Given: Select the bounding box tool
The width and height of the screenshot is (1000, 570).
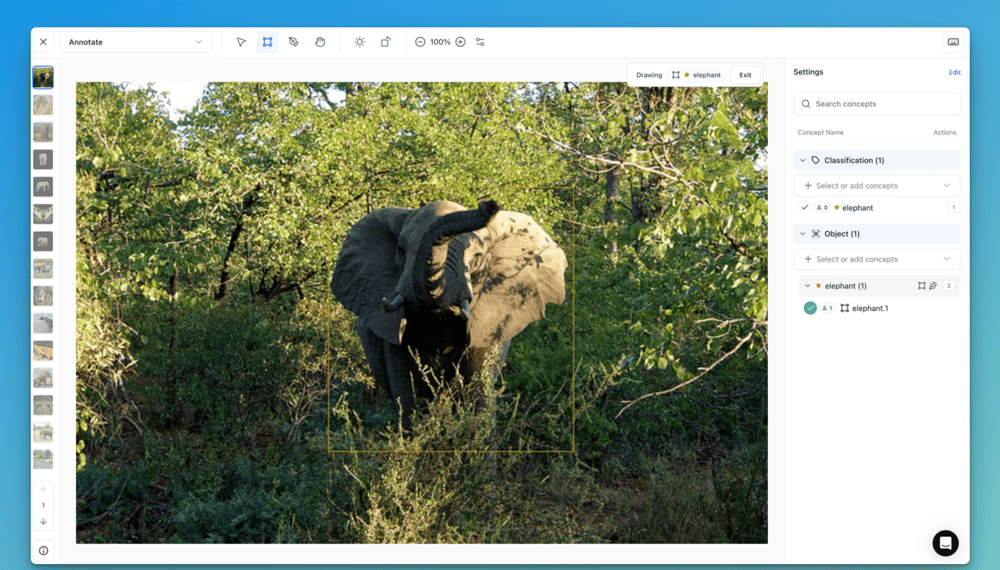Looking at the screenshot, I should [267, 42].
